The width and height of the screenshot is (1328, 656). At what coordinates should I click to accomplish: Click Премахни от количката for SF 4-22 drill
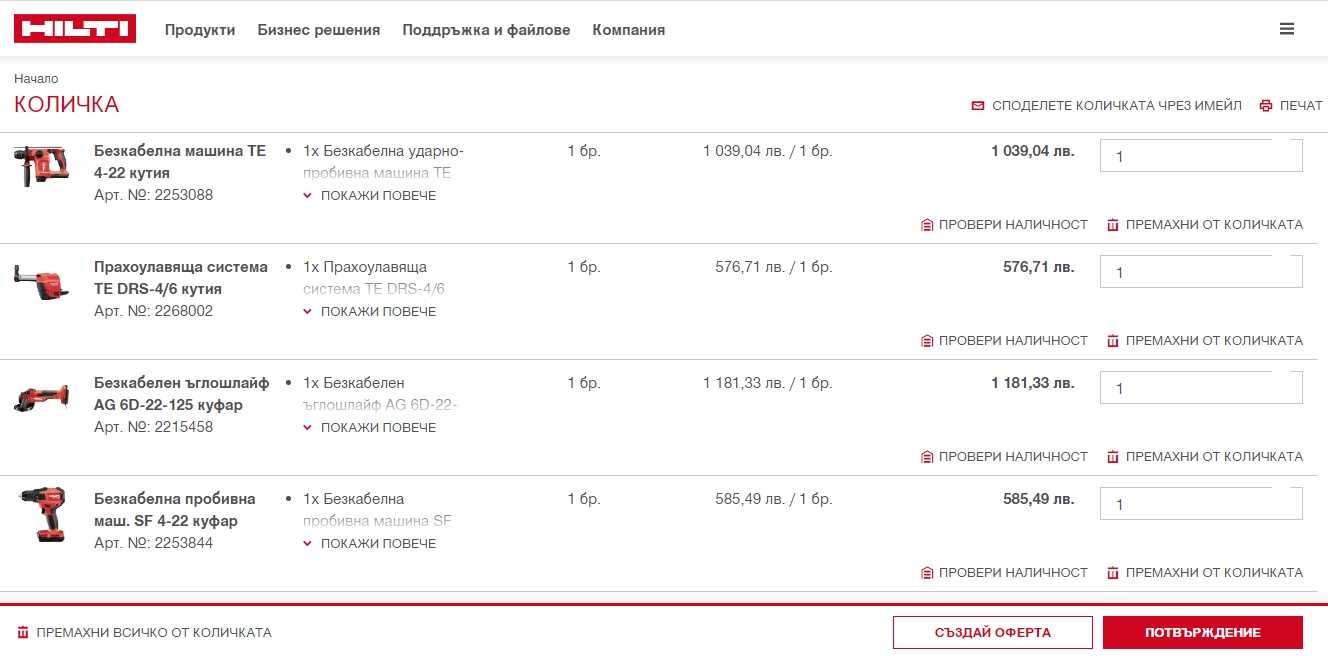click(1214, 573)
